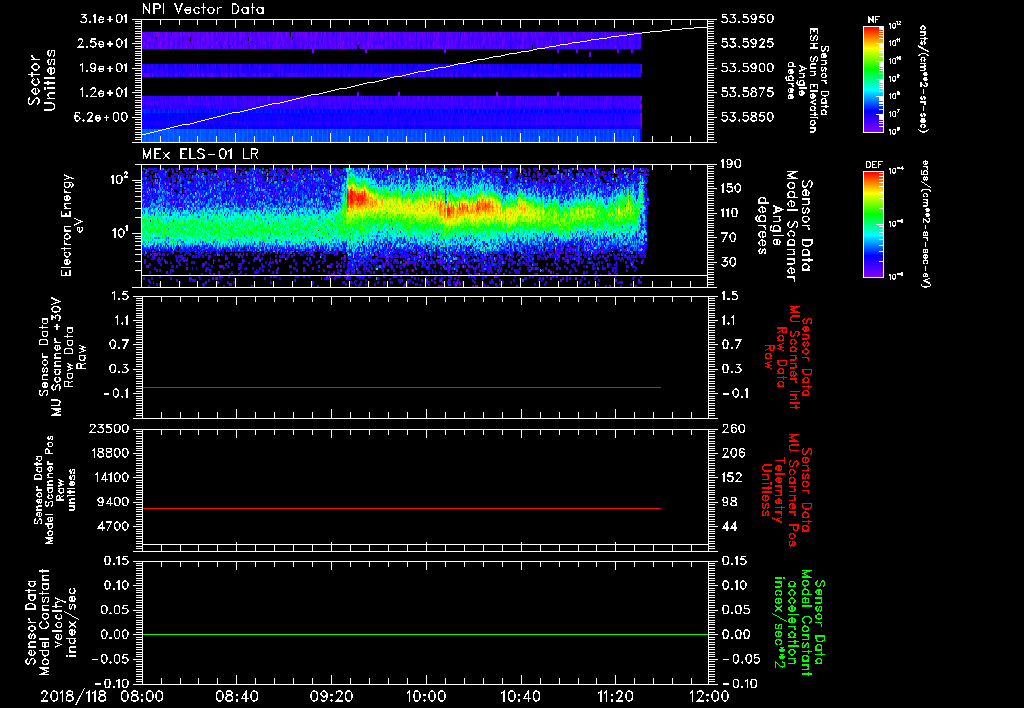1024x708 pixels.
Task: Click the 10:40 time axis label
Action: [x=520, y=696]
